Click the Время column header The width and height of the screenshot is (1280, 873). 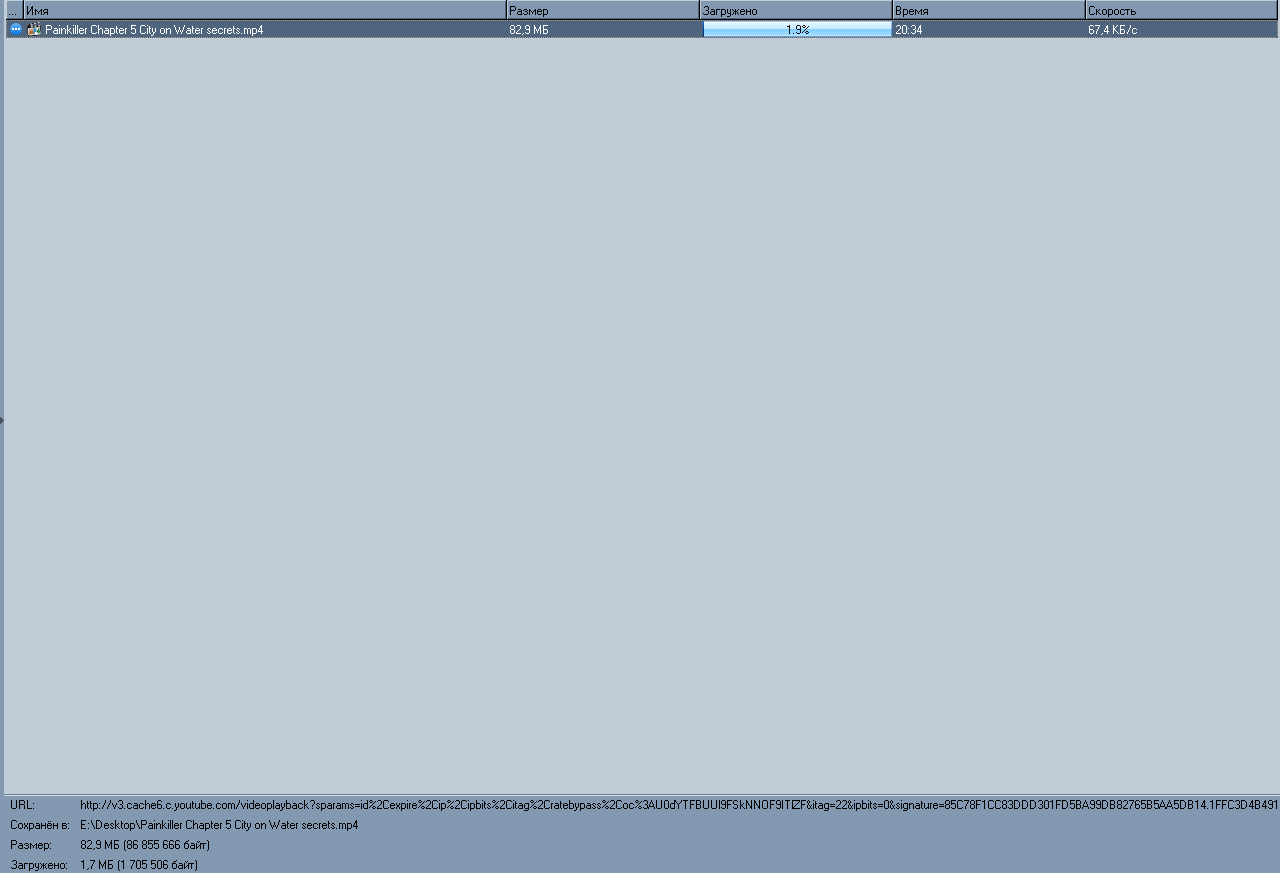click(988, 10)
